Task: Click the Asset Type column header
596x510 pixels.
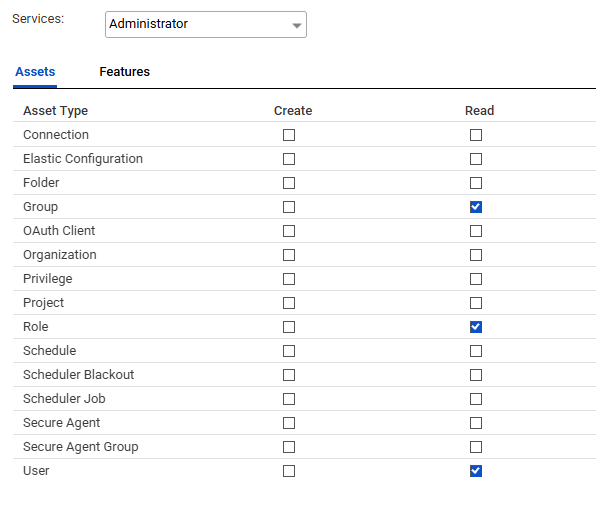Action: coord(55,111)
